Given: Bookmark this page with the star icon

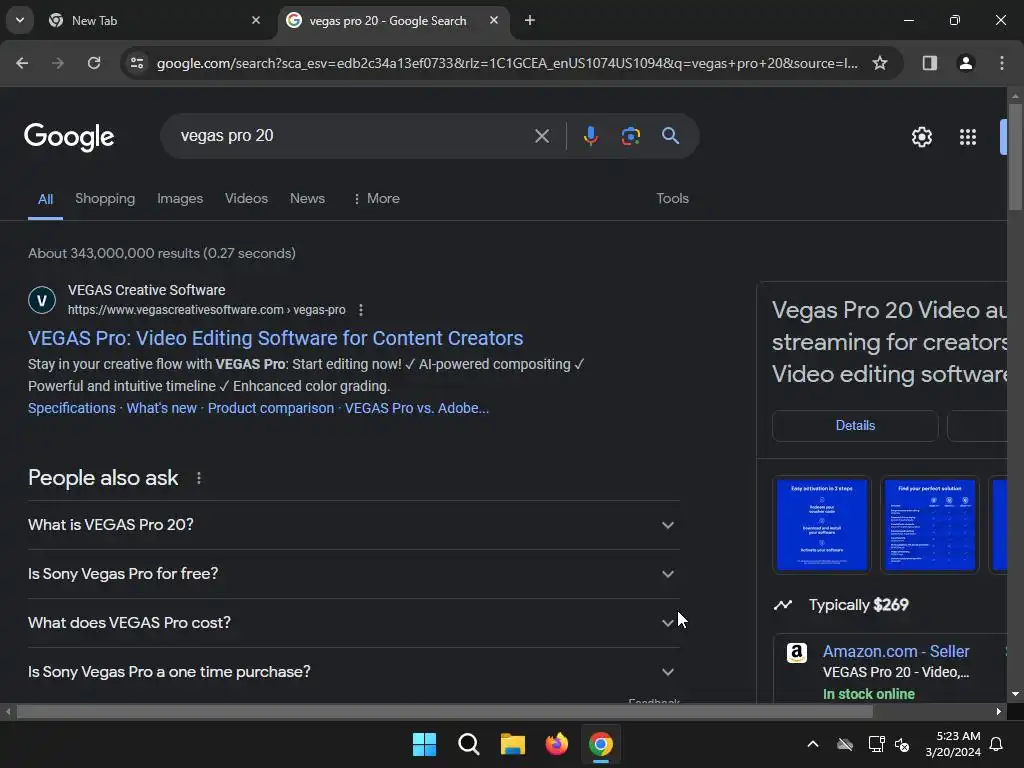Looking at the screenshot, I should (x=880, y=63).
